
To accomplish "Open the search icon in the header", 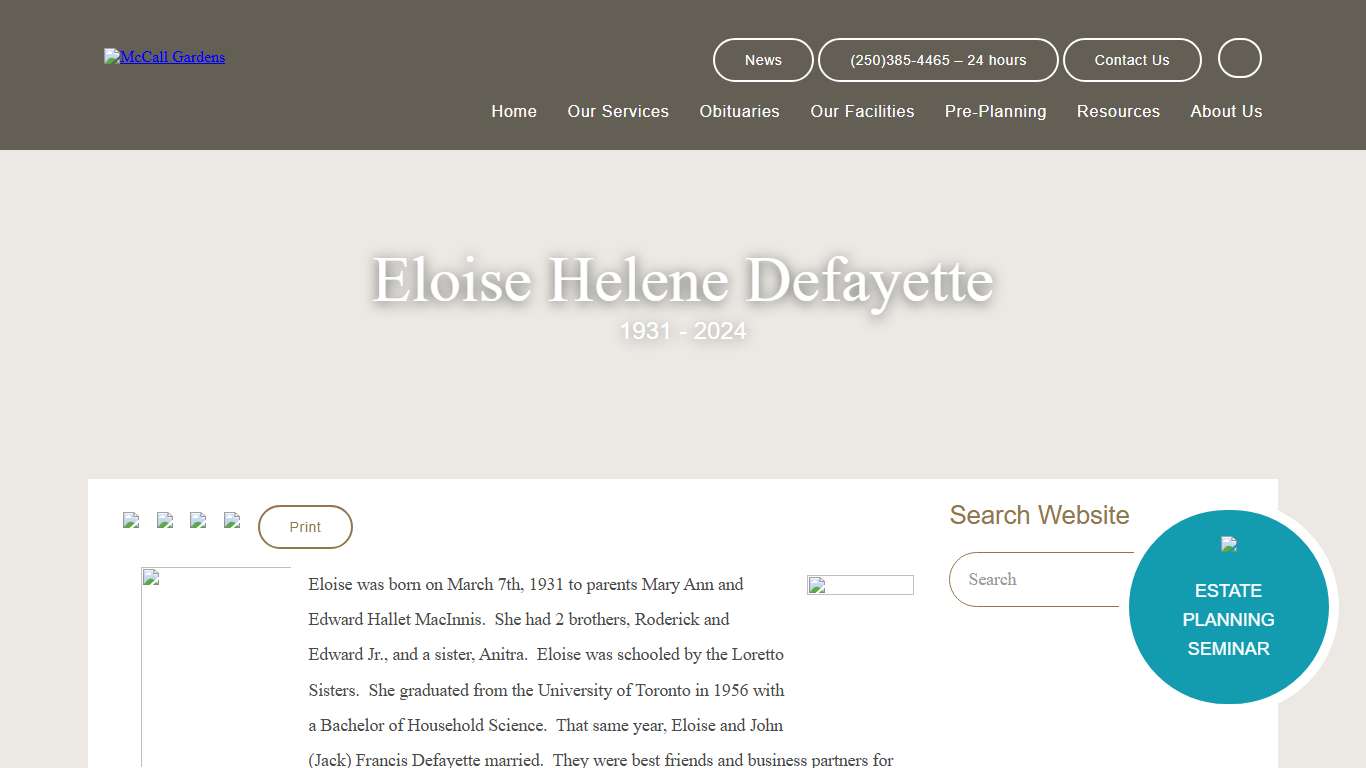I will pos(1239,58).
